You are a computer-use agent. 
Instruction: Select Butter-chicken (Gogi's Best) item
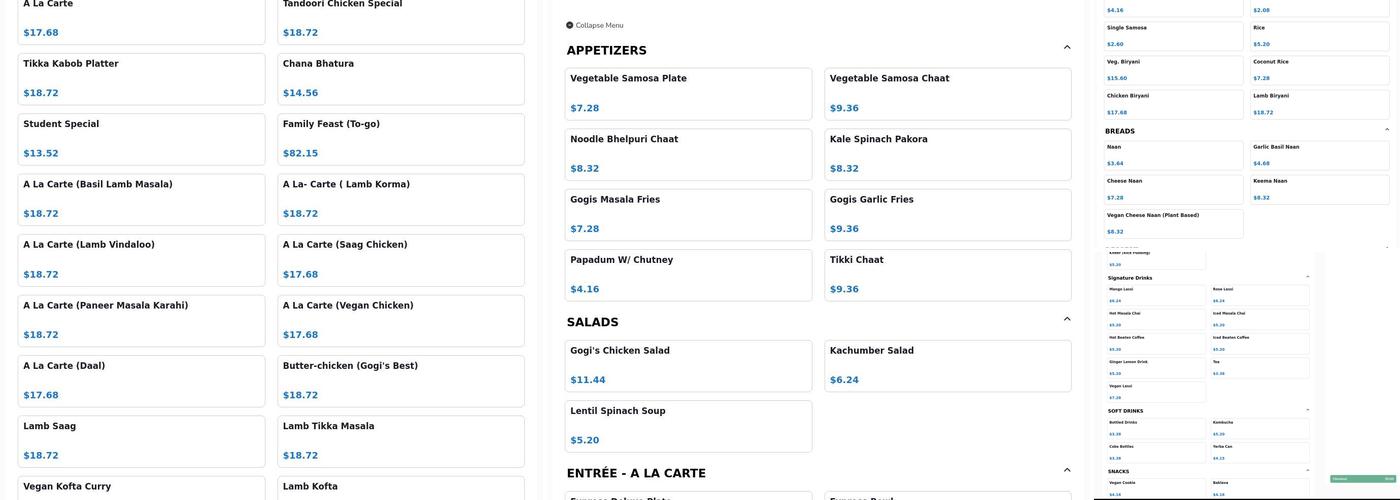click(x=400, y=380)
